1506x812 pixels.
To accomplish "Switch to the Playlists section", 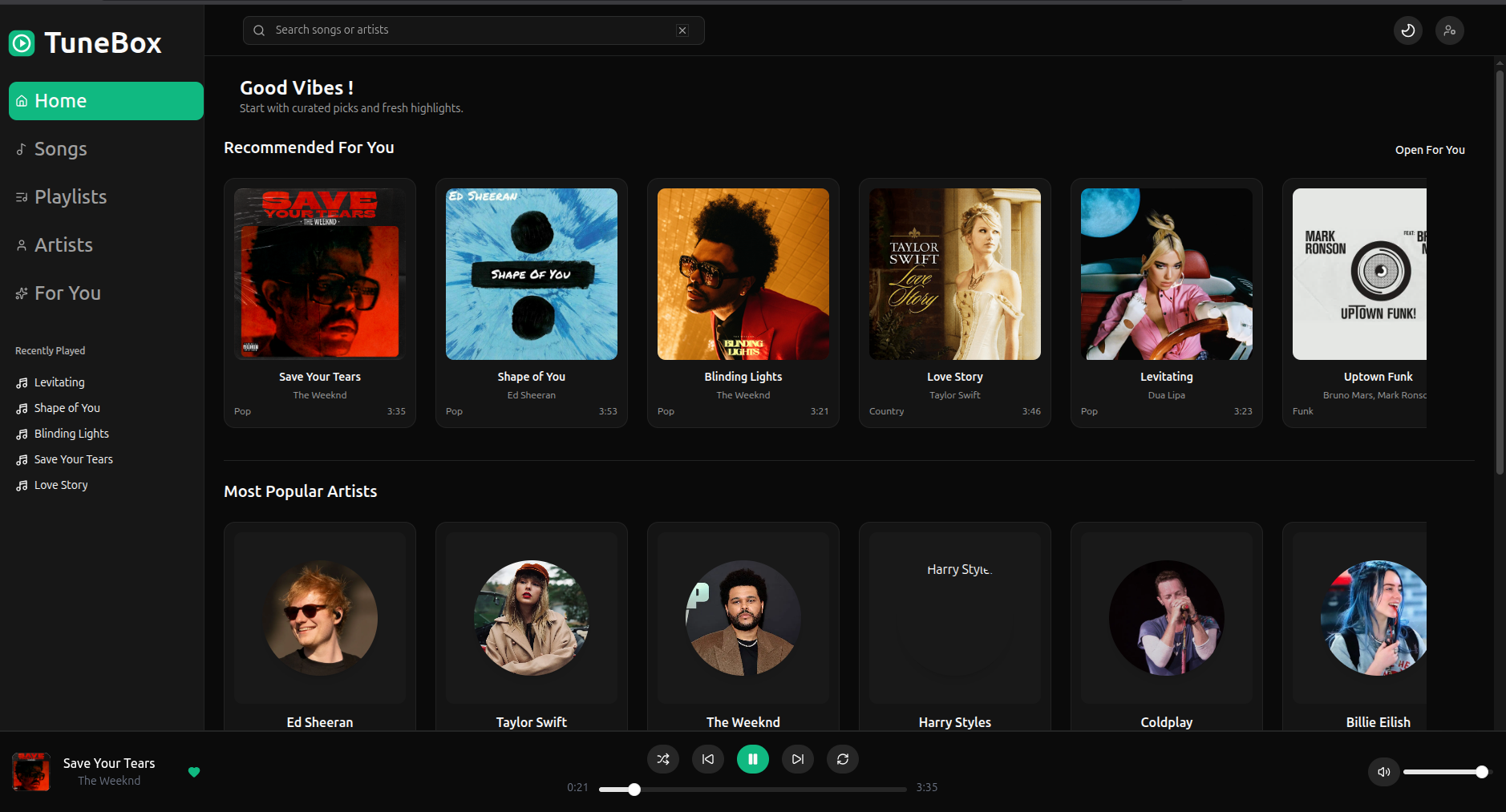I will [71, 196].
